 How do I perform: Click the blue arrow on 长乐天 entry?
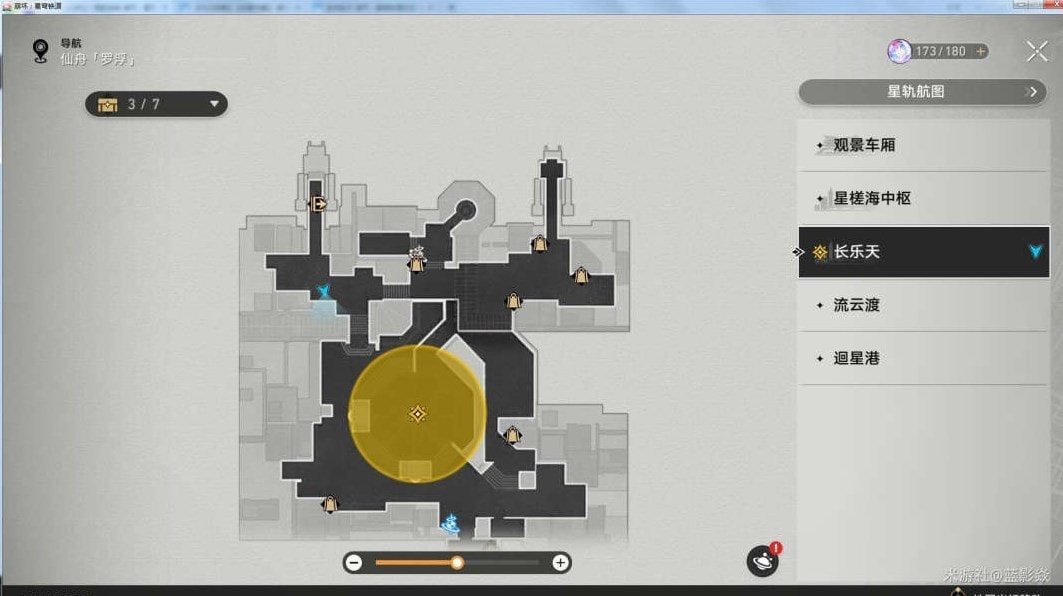point(1035,252)
